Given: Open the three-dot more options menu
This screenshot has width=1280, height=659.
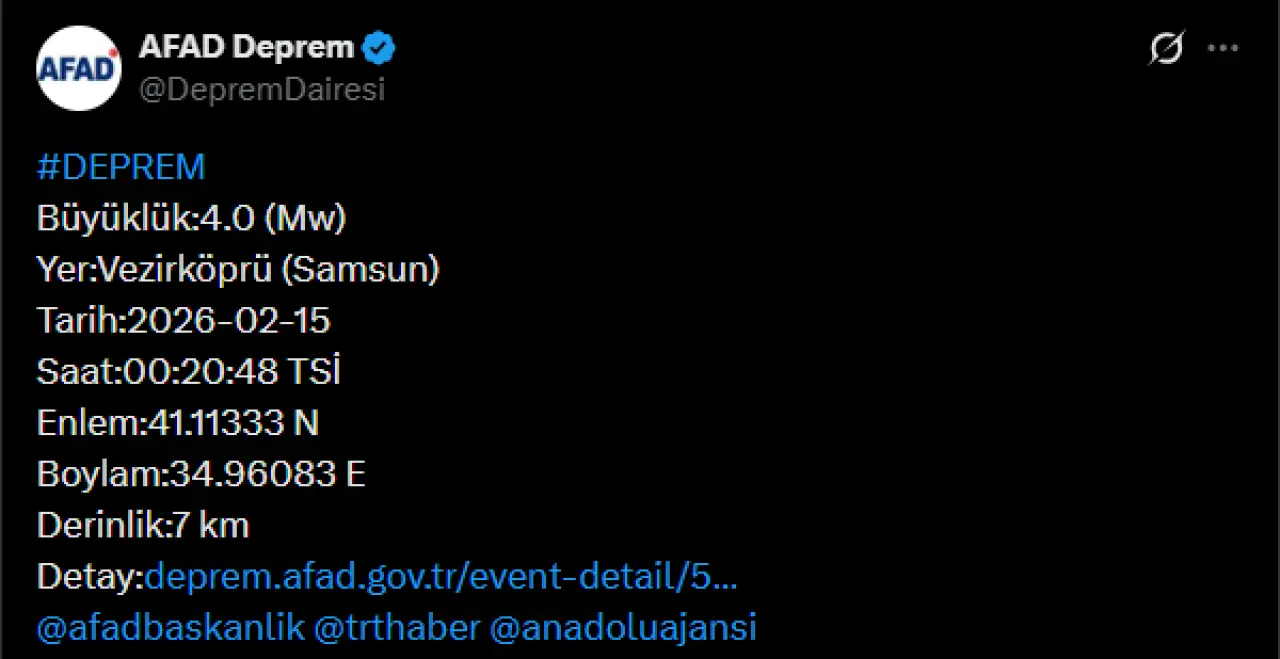Looking at the screenshot, I should 1223,48.
